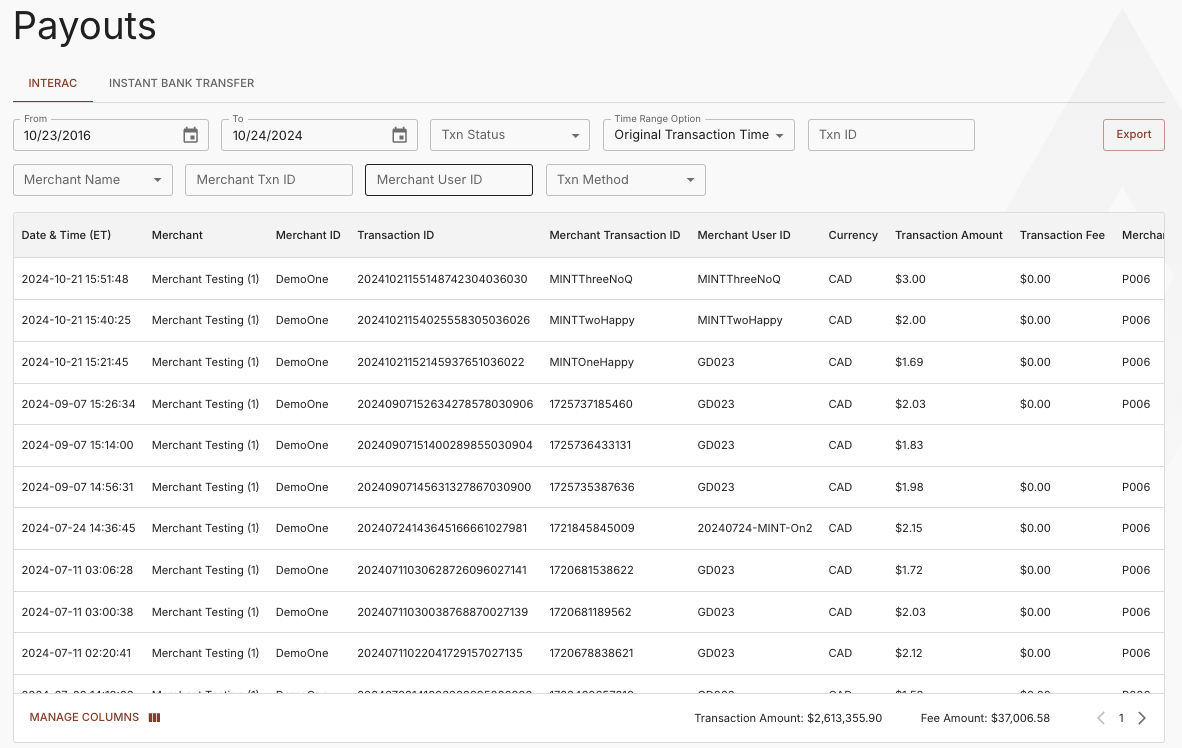Select the current page number 1

[1121, 717]
